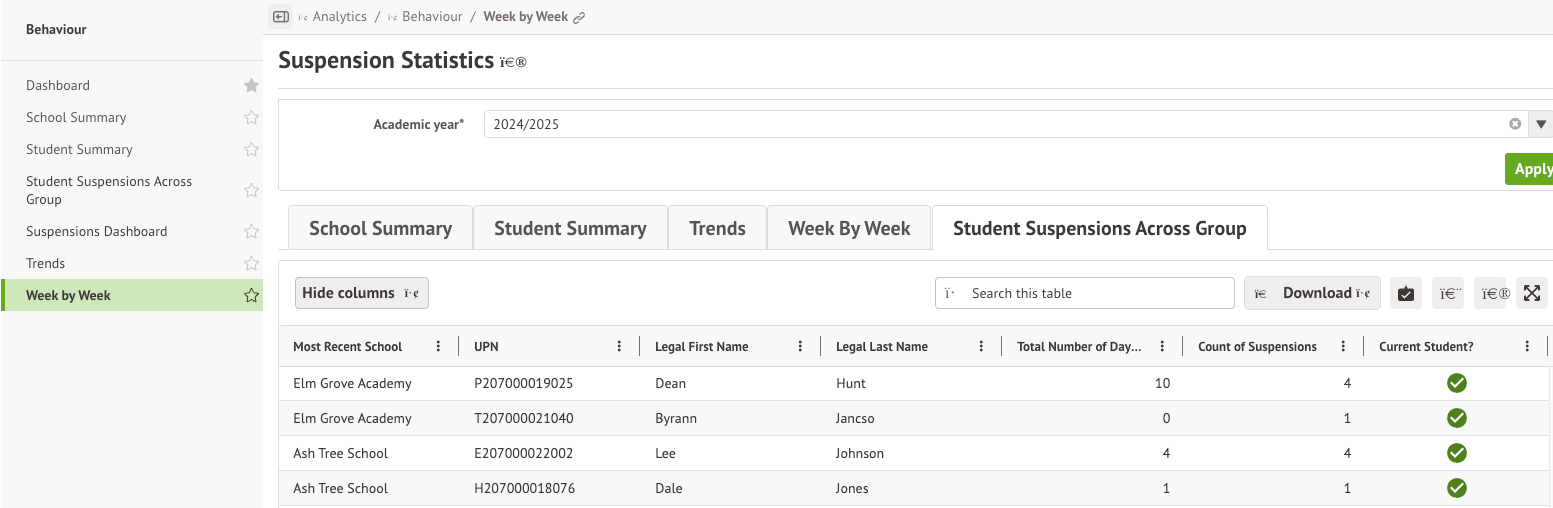Image resolution: width=1553 pixels, height=508 pixels.
Task: Copy page link icon beside Week by Week
Action: pos(579,17)
